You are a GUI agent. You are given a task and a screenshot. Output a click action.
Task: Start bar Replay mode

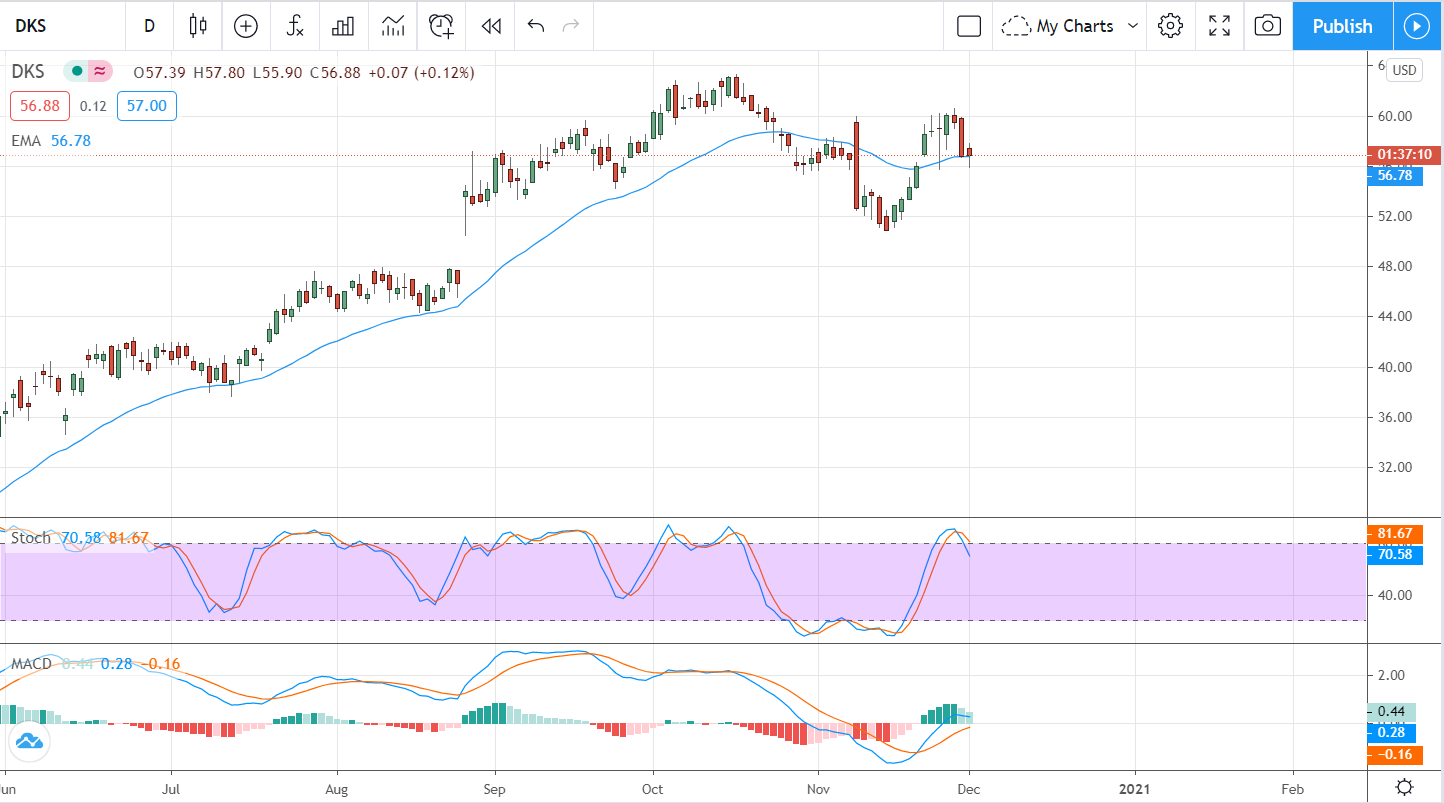(490, 26)
